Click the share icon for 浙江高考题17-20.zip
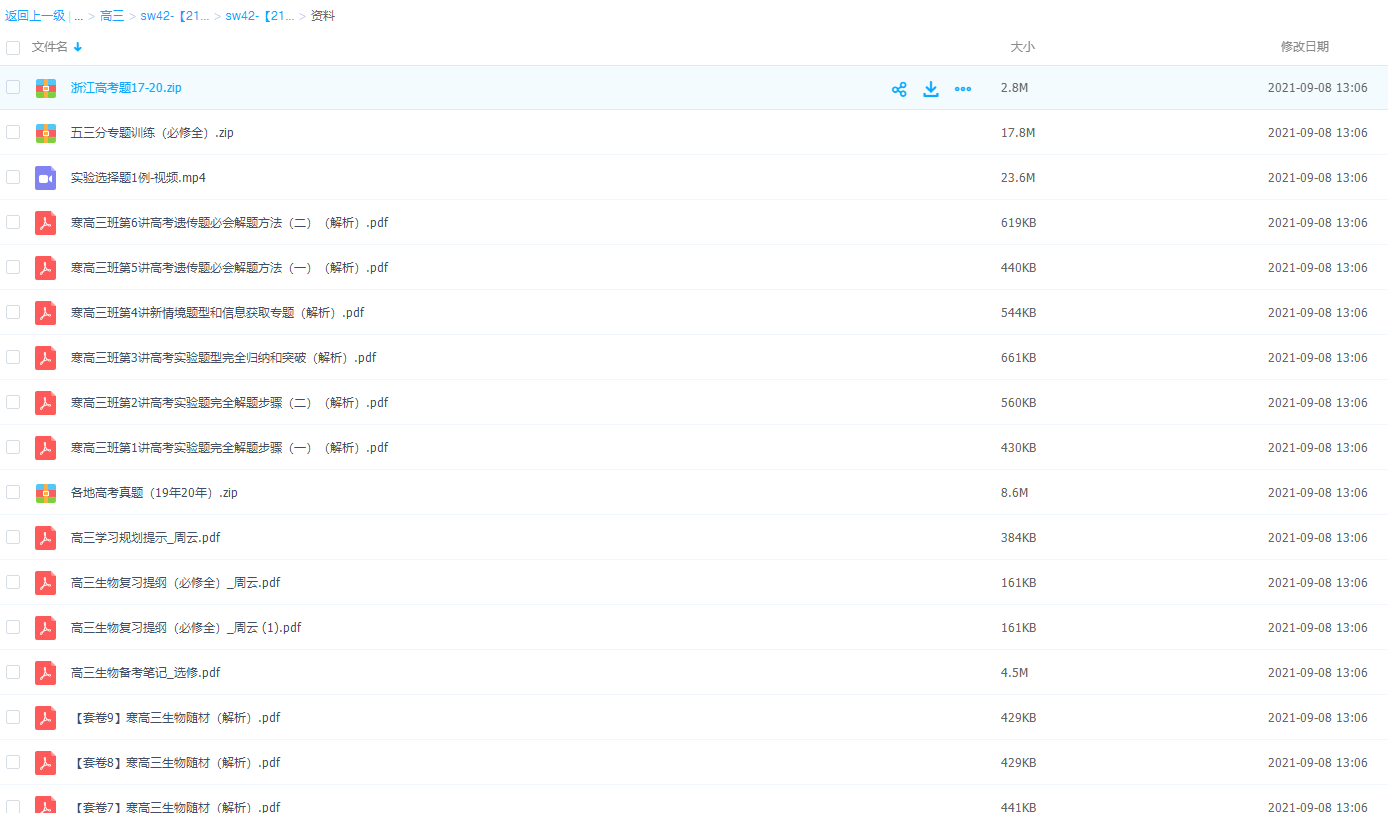This screenshot has height=813, width=1388. (x=899, y=89)
